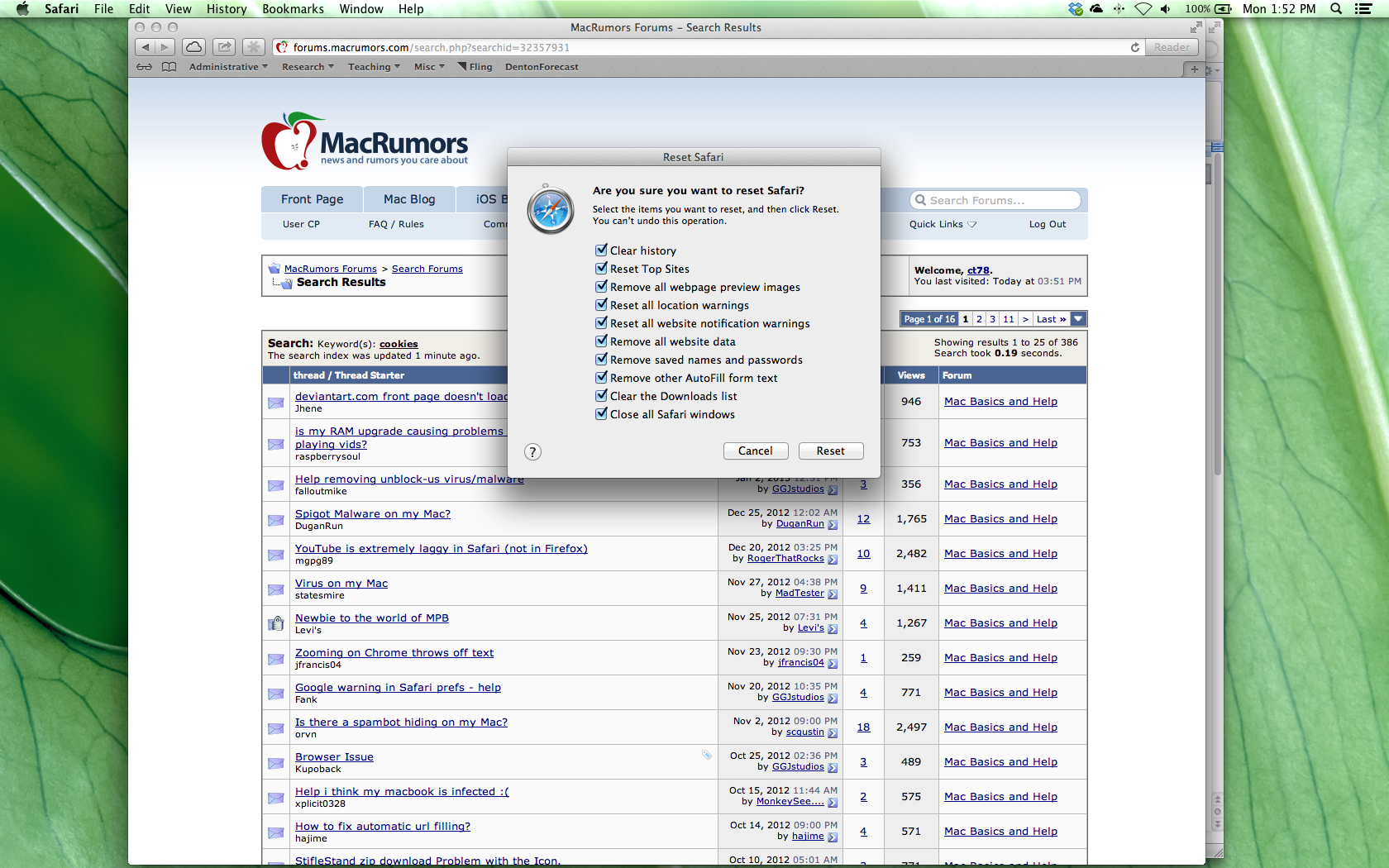Uncheck Close all Safari windows
This screenshot has width=1389, height=868.
[601, 413]
